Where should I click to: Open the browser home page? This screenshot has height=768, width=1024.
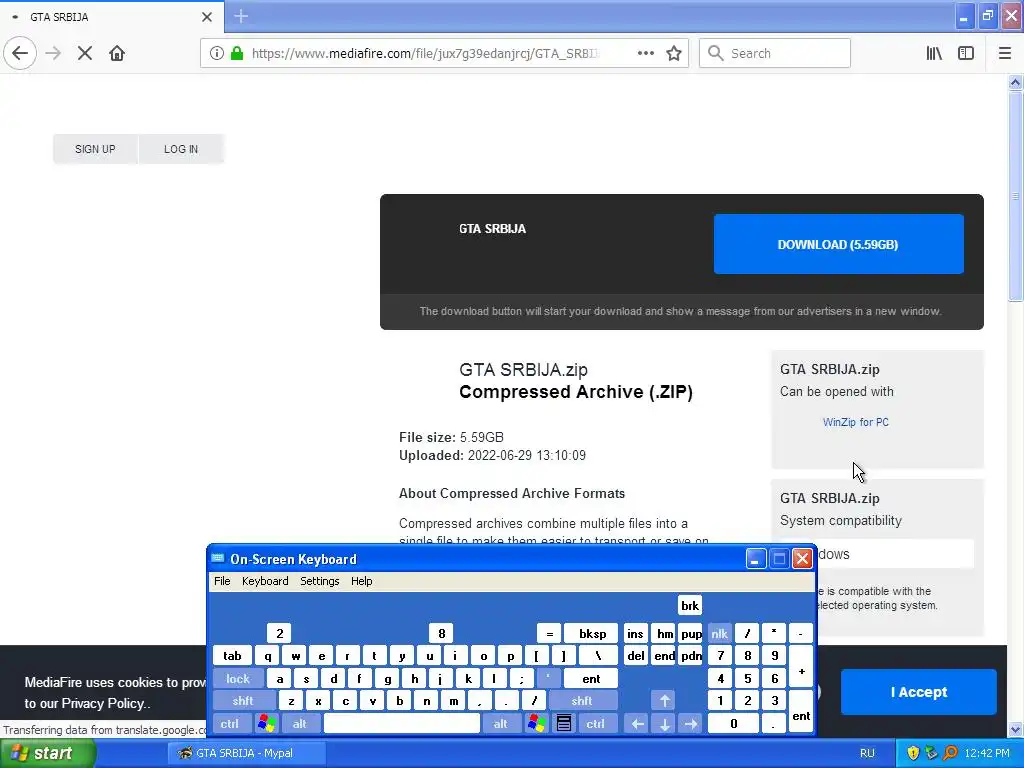117,53
